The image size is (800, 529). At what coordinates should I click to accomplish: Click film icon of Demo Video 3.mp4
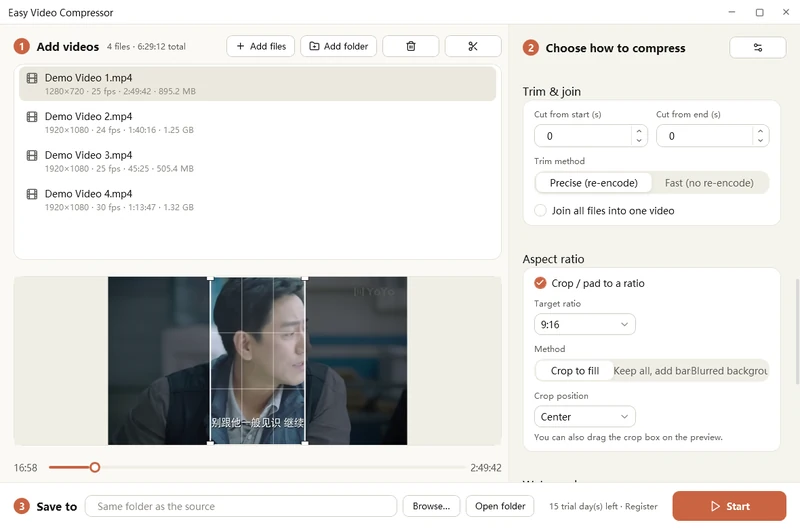(x=32, y=156)
